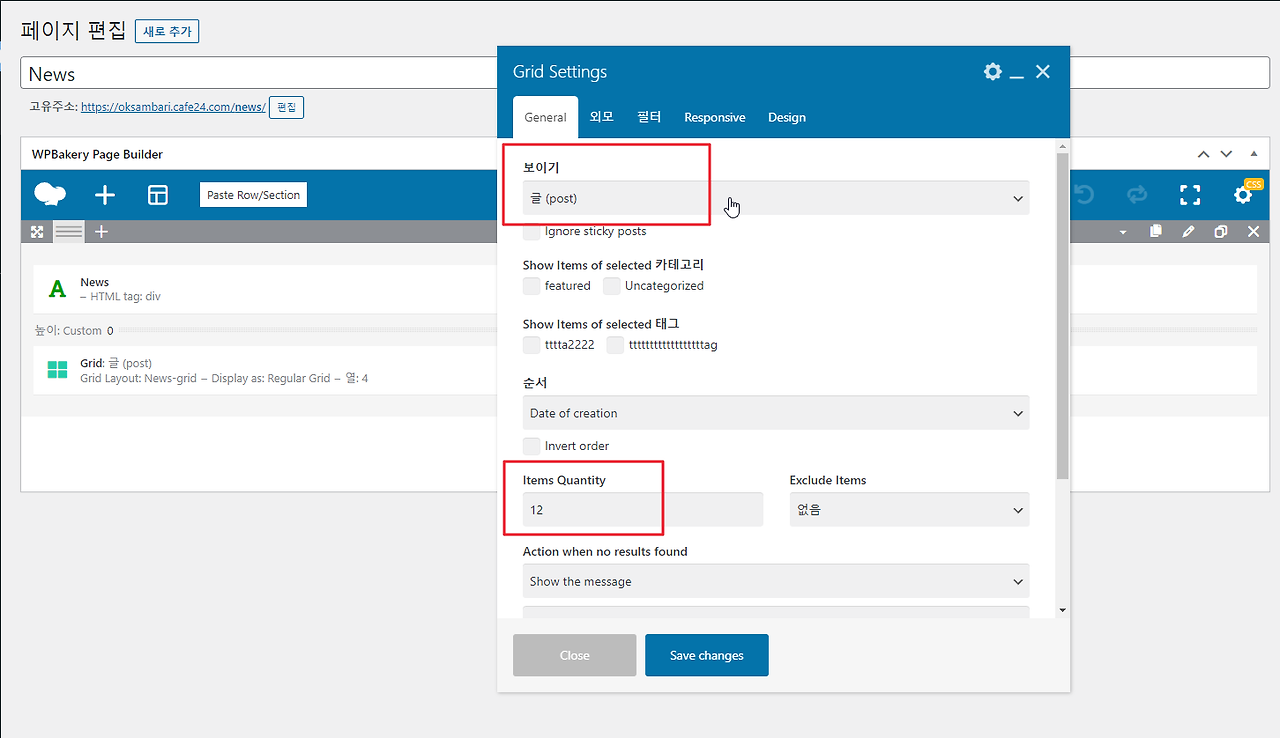Check the Uncategorized category box
This screenshot has width=1280, height=738.
(x=612, y=286)
